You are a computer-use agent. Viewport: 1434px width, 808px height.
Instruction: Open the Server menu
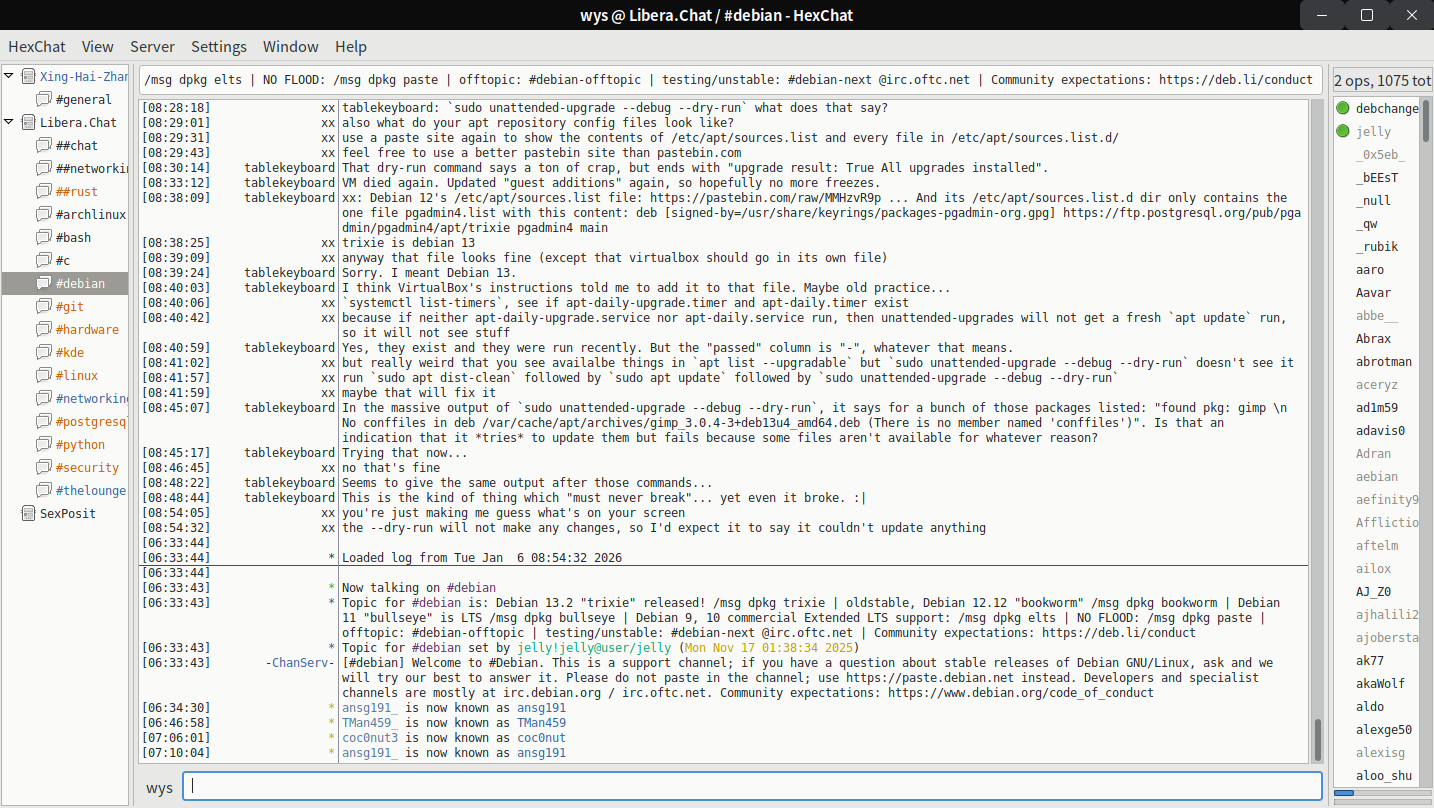[x=152, y=47]
